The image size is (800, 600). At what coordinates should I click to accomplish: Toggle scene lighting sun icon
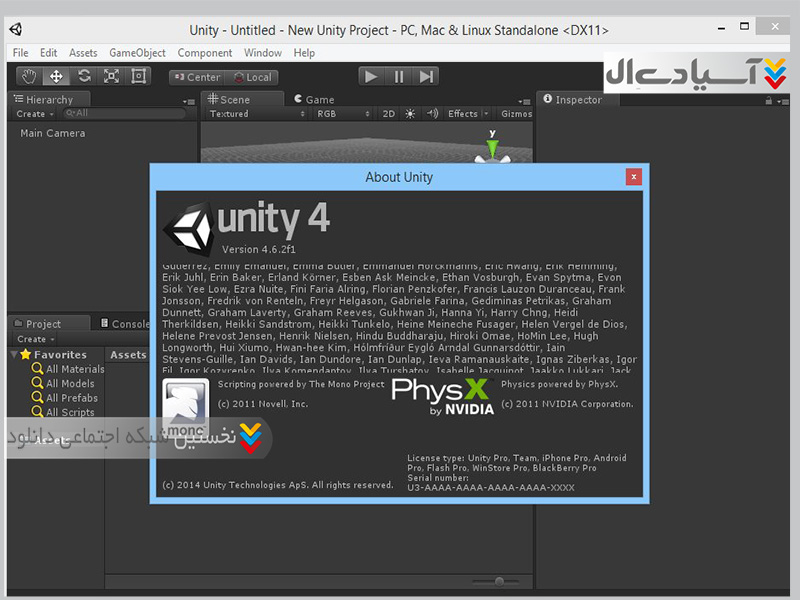click(x=410, y=114)
